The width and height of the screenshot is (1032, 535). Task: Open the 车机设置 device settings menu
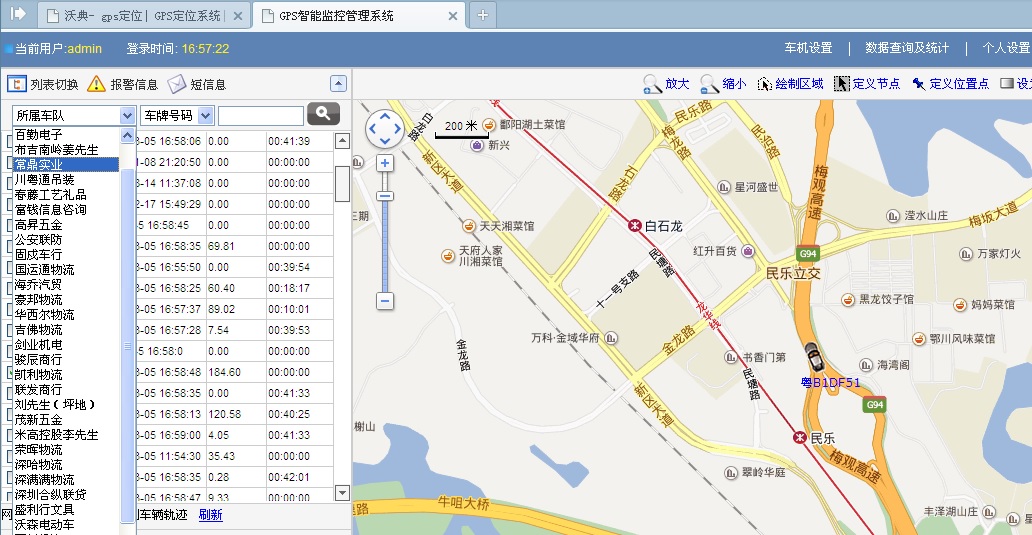click(x=808, y=47)
